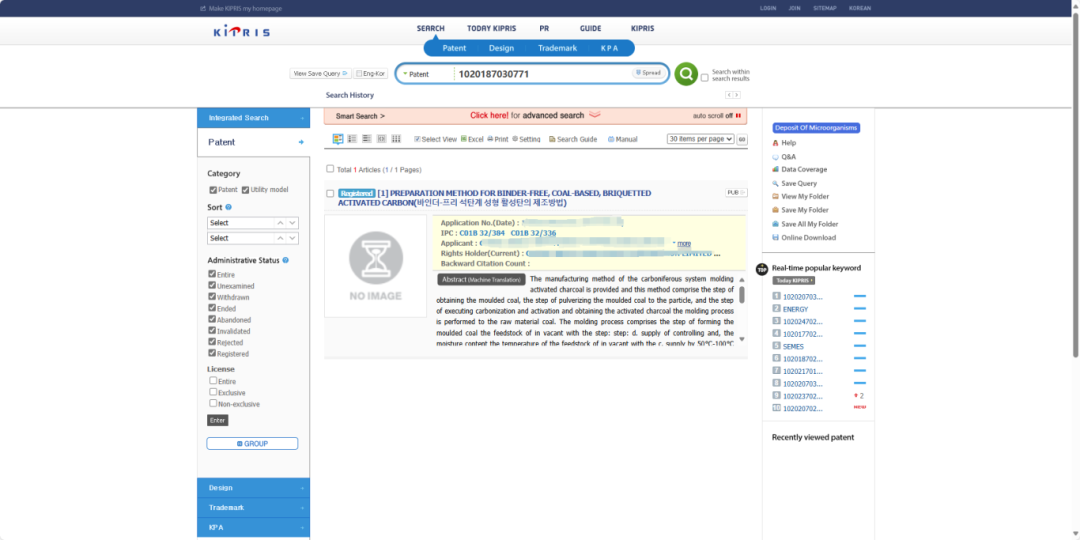Image resolution: width=1080 pixels, height=540 pixels.
Task: Expand the Integrated Search panel
Action: tap(253, 118)
